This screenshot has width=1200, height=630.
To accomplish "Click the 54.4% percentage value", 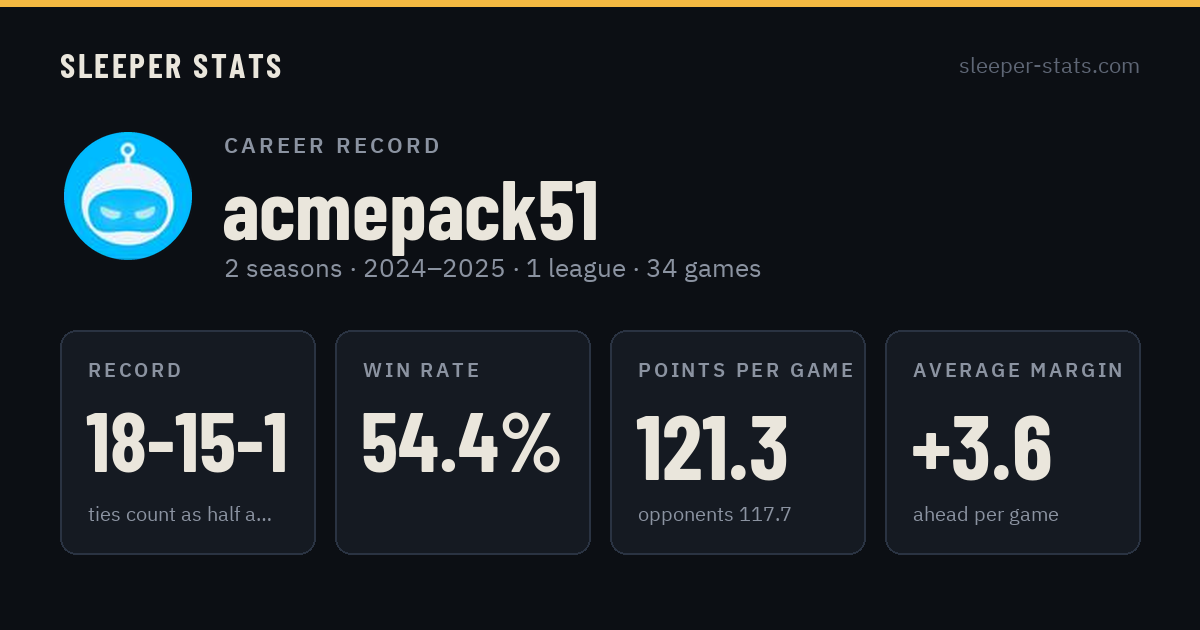I will point(461,444).
